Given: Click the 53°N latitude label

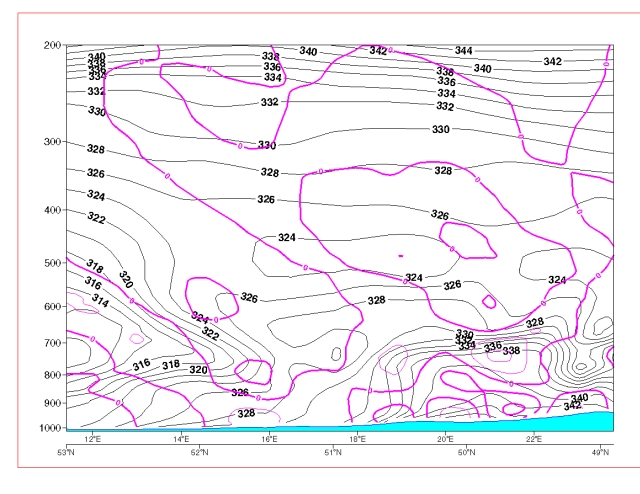Looking at the screenshot, I should tap(67, 452).
